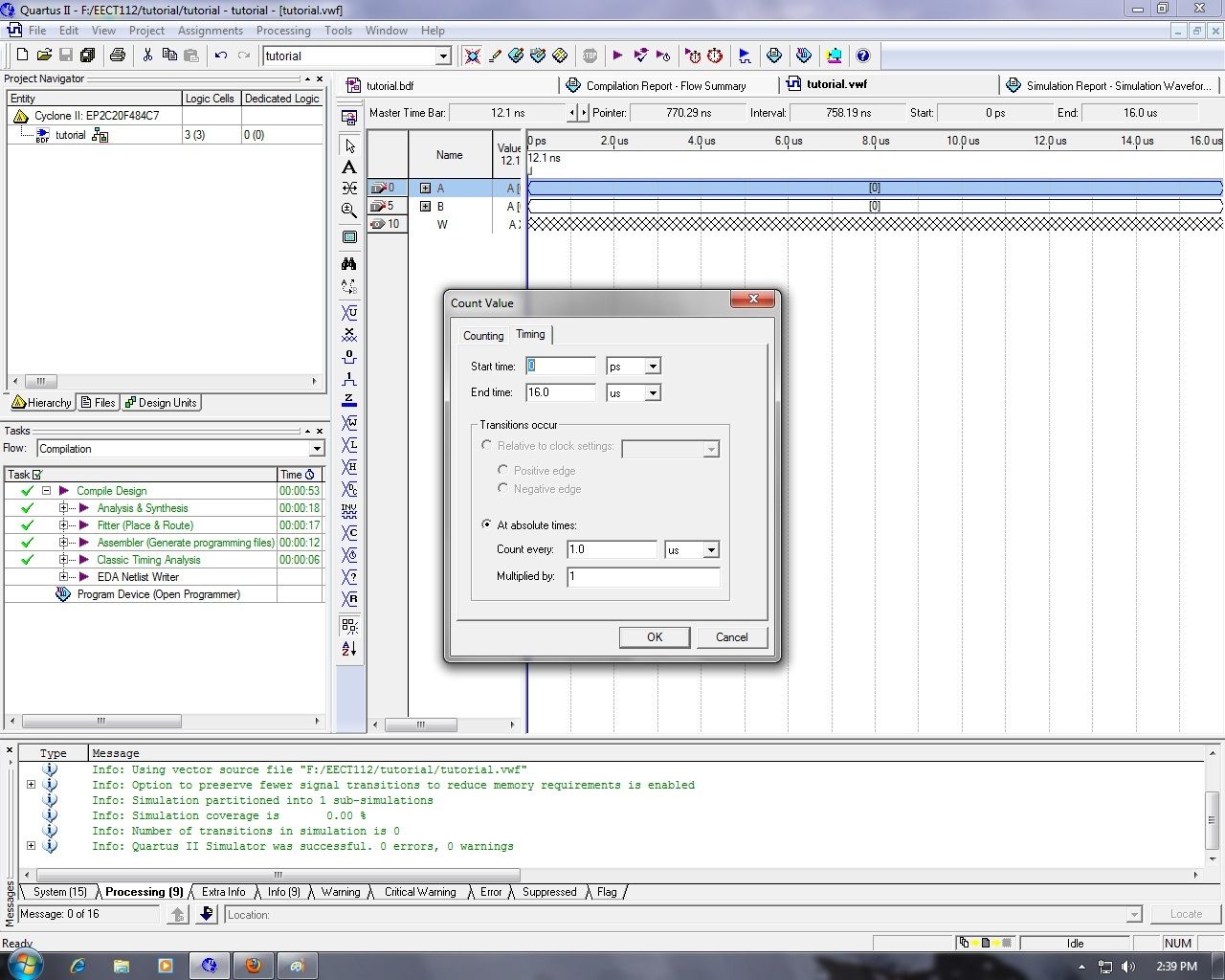Open the Compiler Tool icon in toolbar
1225x980 pixels.
point(775,56)
